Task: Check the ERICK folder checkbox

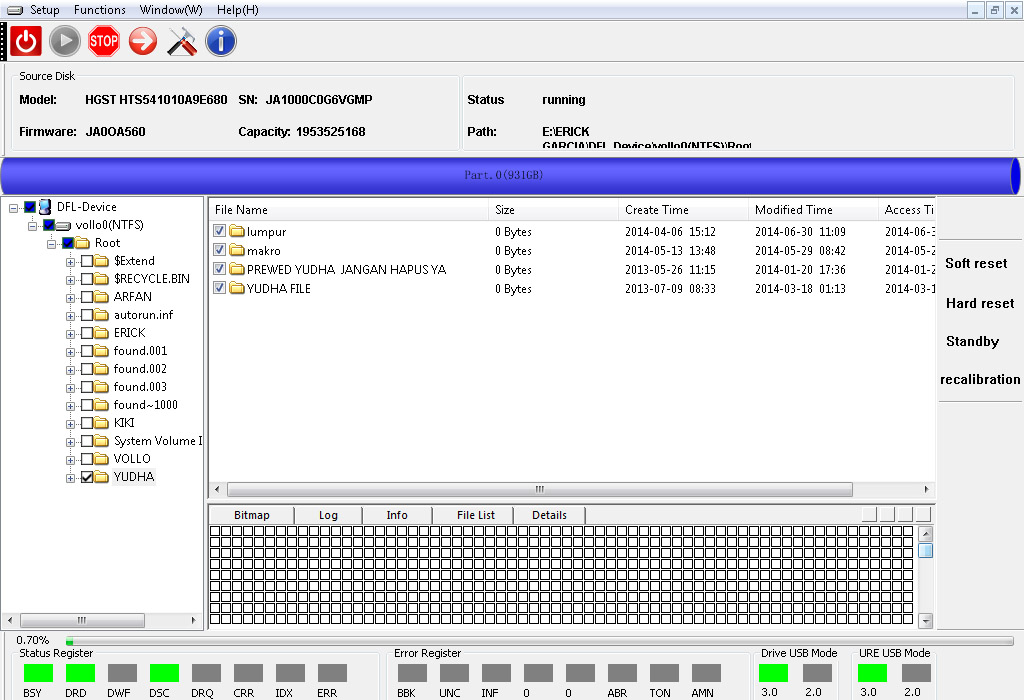Action: coord(87,333)
